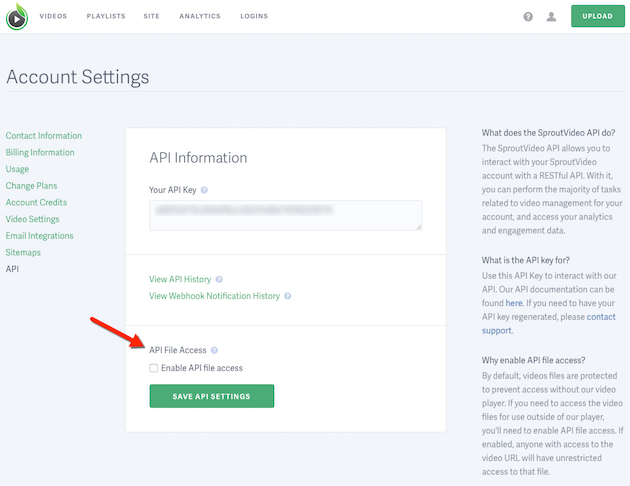Open the Playlists menu
The width and height of the screenshot is (630, 486).
point(106,16)
